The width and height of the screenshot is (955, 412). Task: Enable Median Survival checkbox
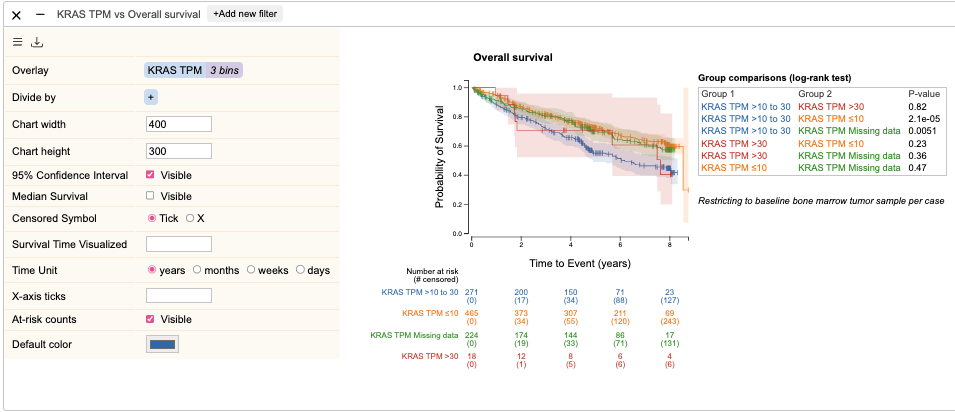(150, 196)
